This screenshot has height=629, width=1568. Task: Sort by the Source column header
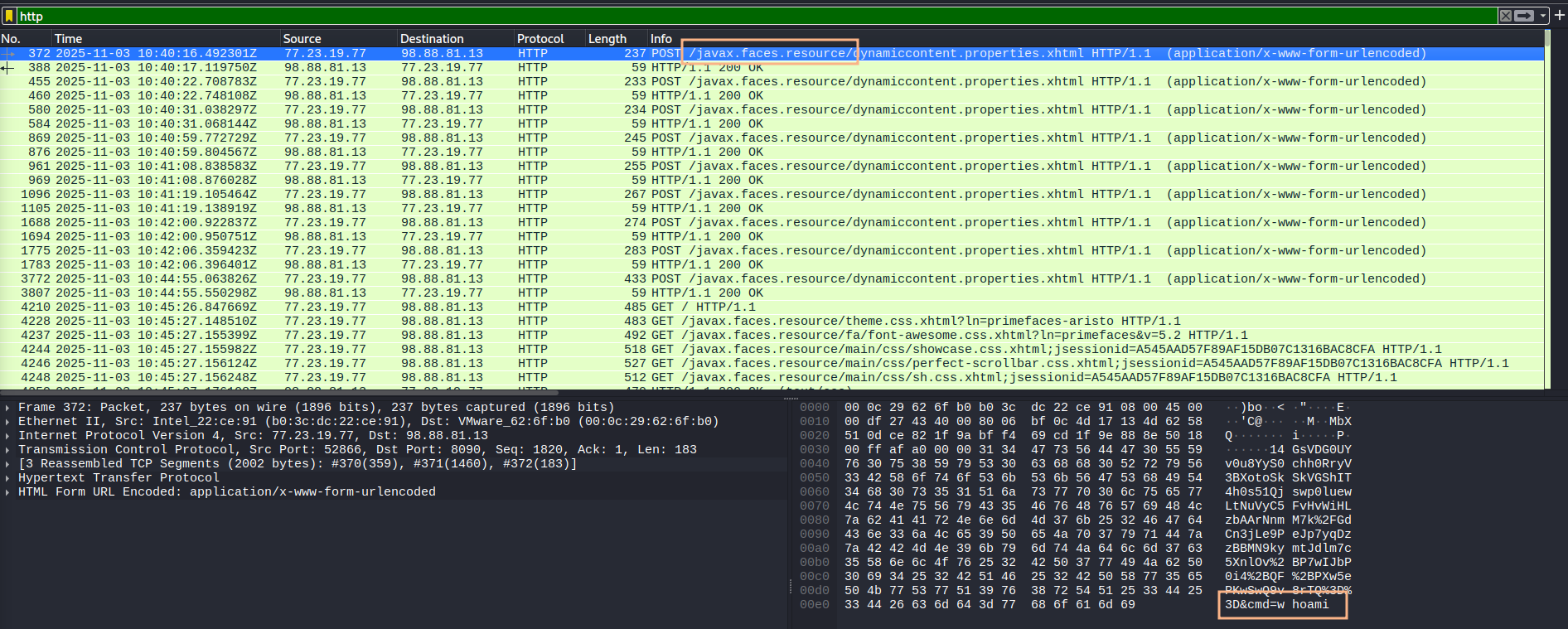point(339,39)
